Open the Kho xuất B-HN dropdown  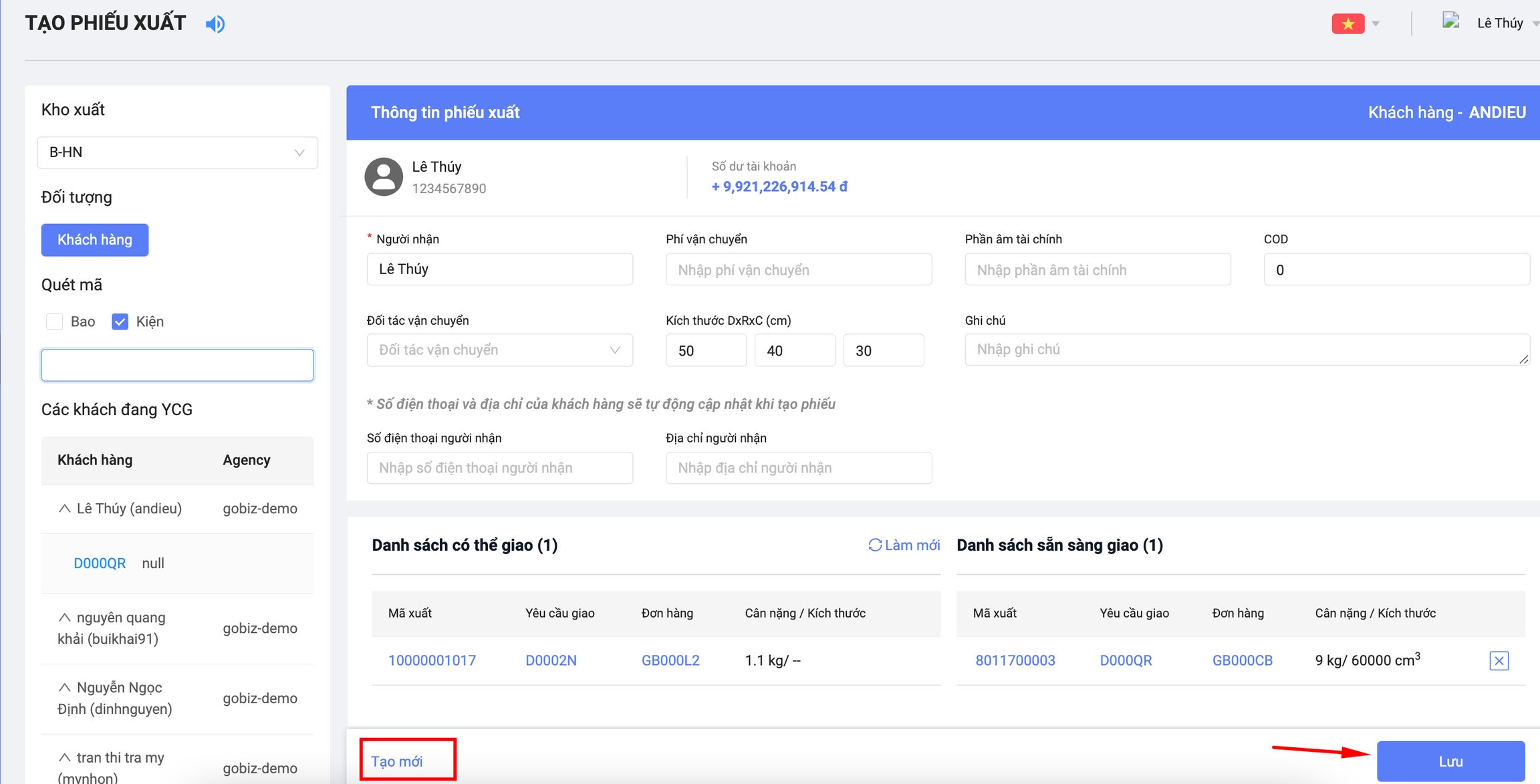[x=177, y=152]
